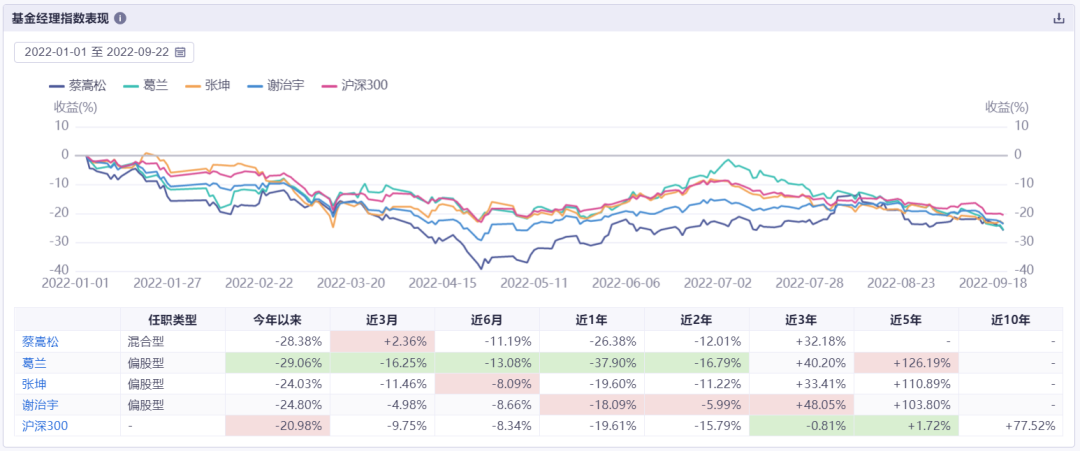Click the info icon beside 基金经理指数表现
The height and width of the screenshot is (451, 1080).
120,19
